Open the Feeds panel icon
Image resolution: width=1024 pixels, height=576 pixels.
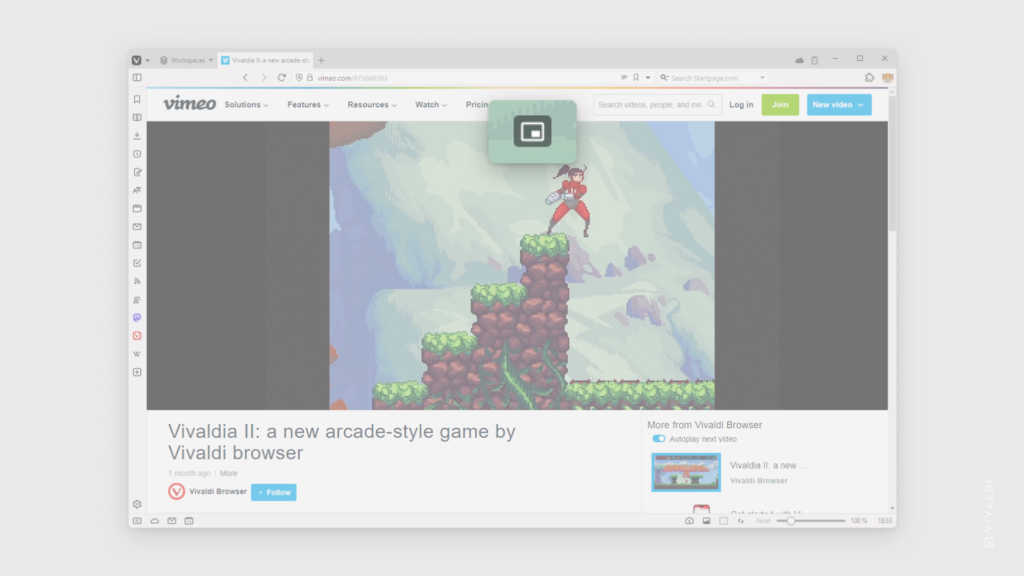137,281
